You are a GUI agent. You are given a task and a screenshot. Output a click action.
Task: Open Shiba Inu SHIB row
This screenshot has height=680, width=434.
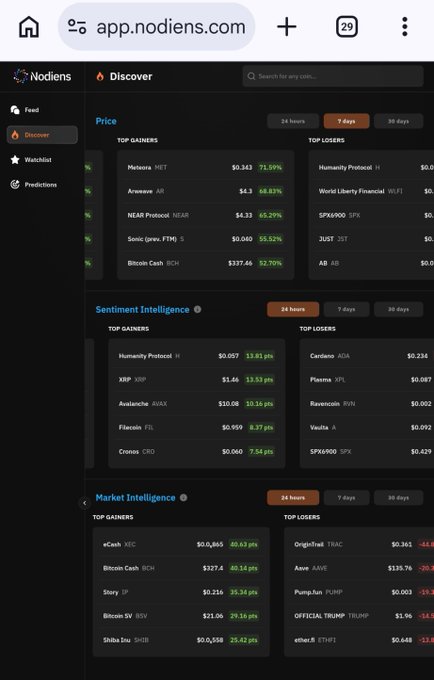click(x=181, y=640)
